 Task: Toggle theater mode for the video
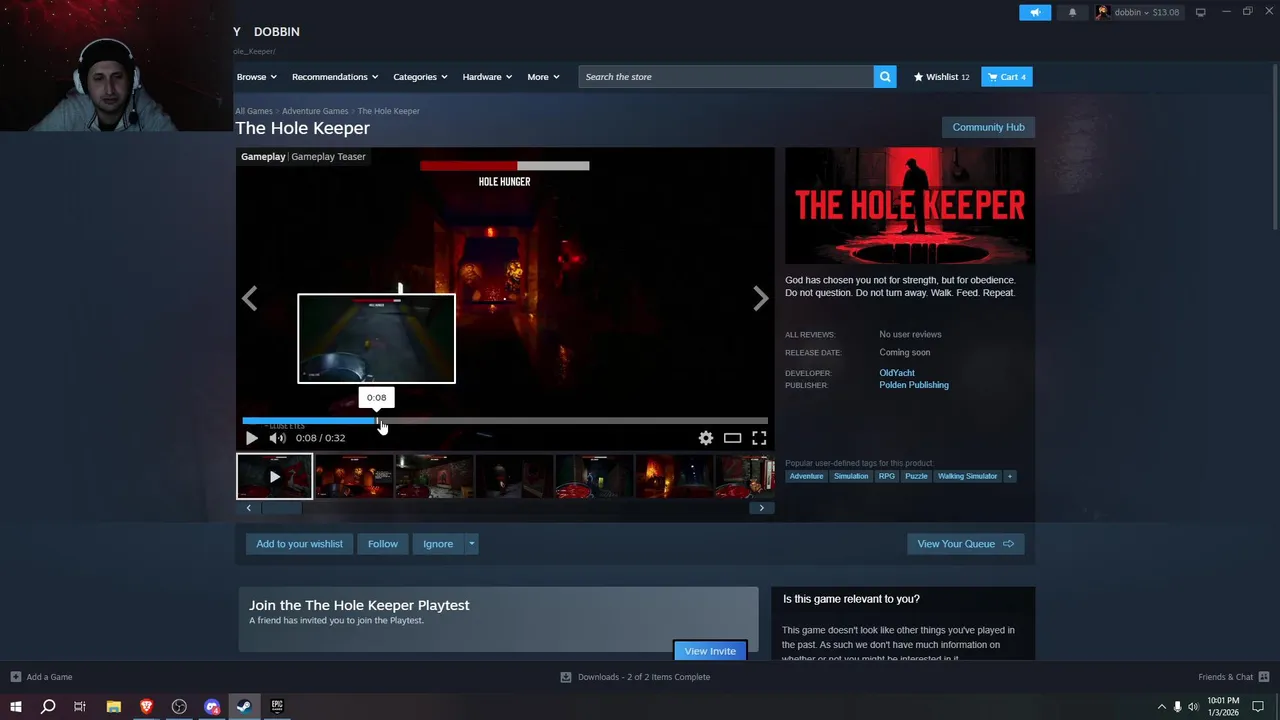(x=733, y=438)
